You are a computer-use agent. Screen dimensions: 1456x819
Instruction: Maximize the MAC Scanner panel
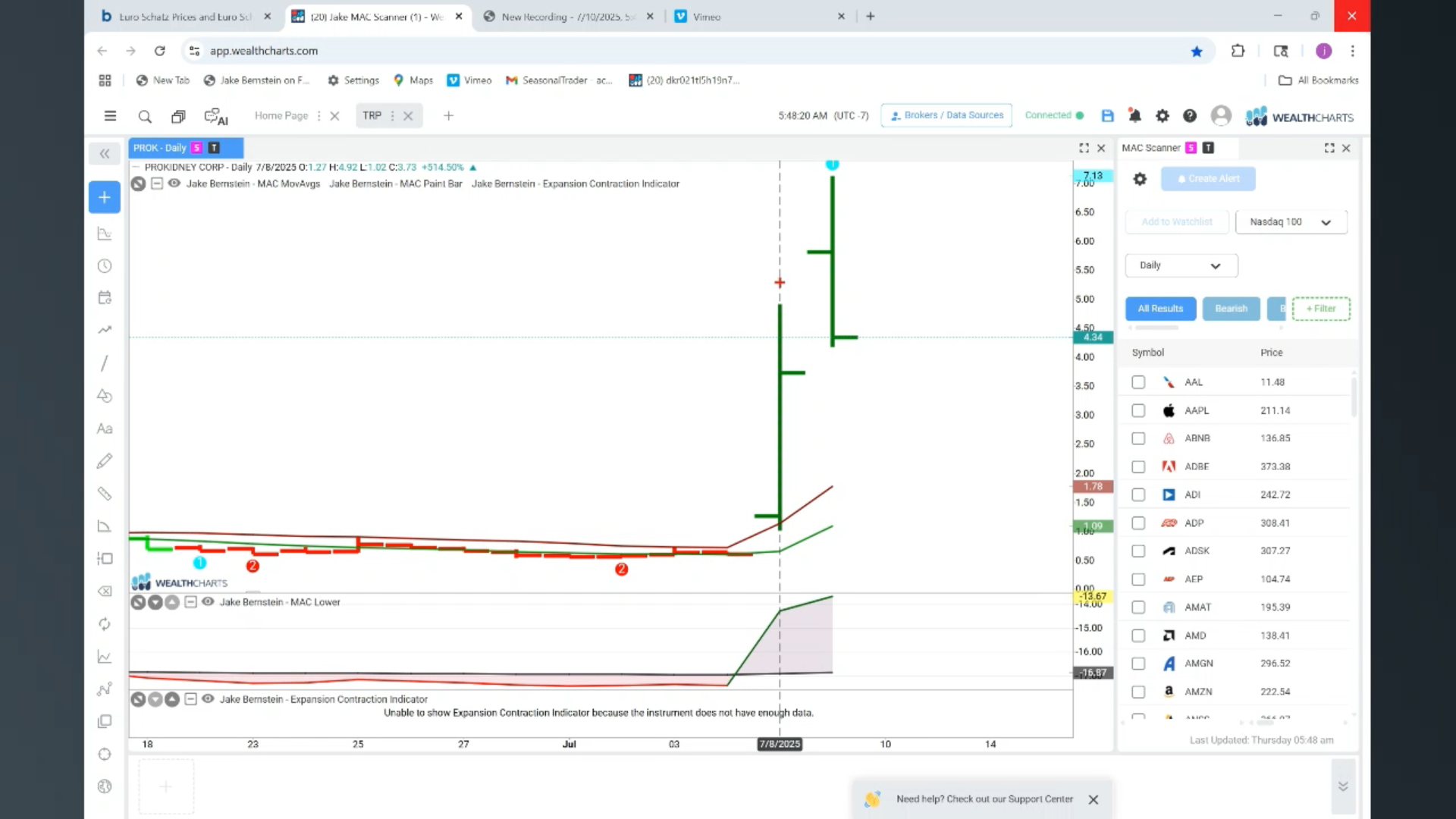tap(1329, 148)
